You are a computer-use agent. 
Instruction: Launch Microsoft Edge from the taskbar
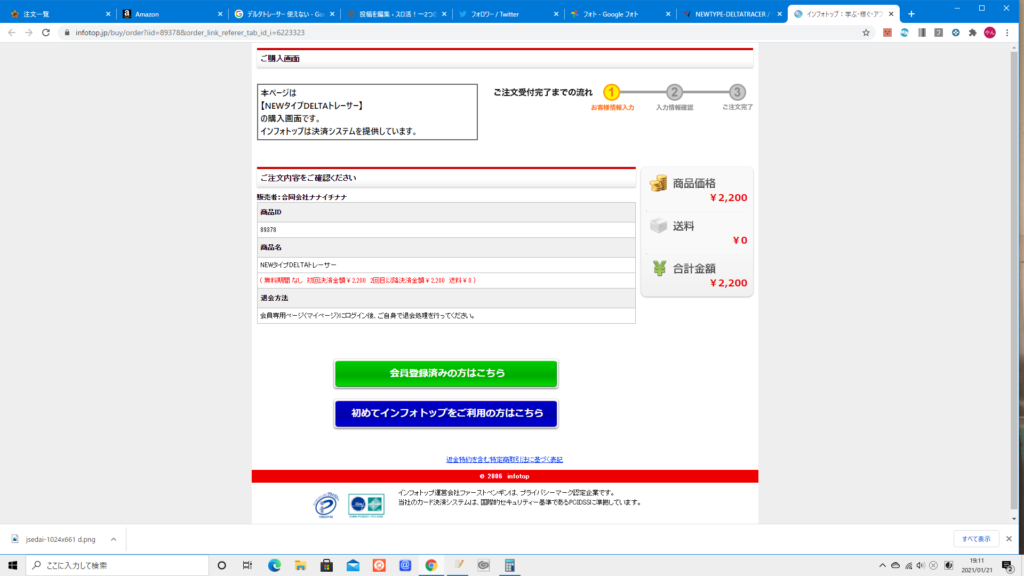tap(274, 566)
